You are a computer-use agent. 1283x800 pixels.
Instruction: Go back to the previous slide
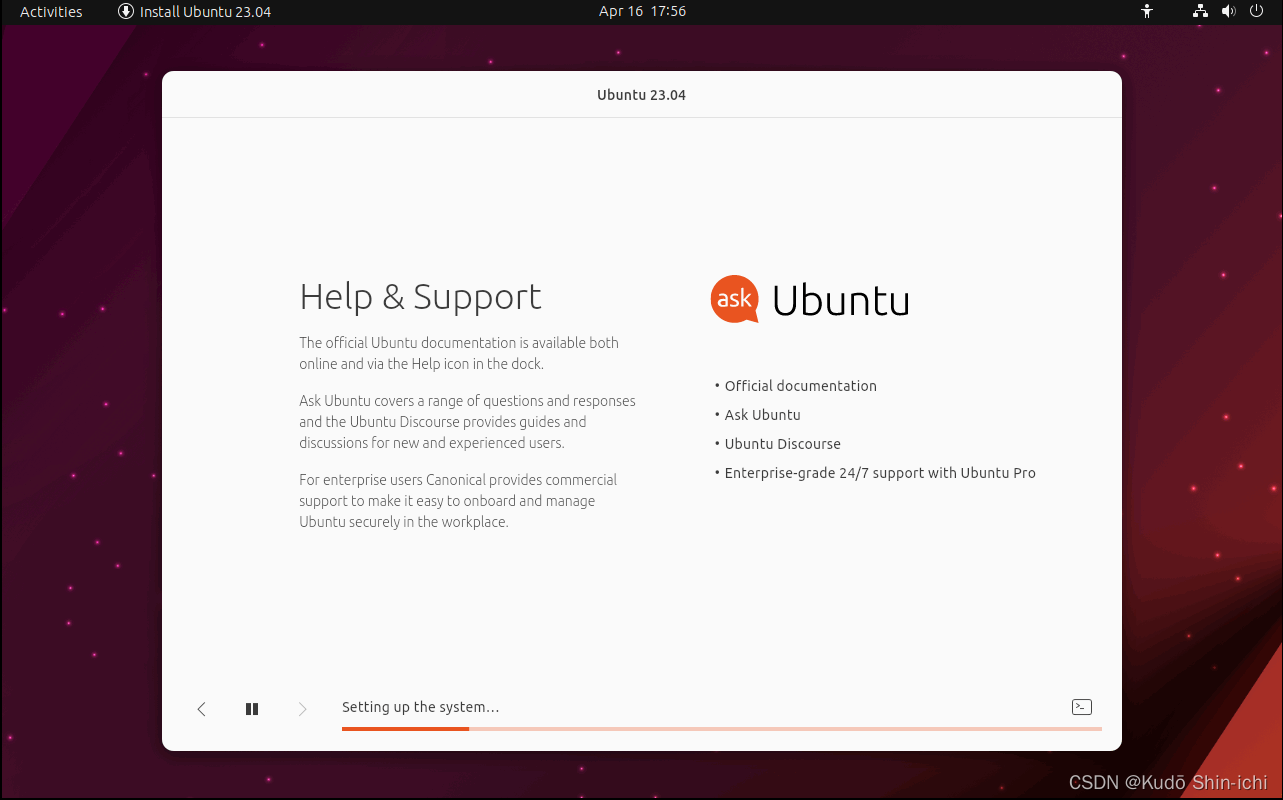click(201, 708)
